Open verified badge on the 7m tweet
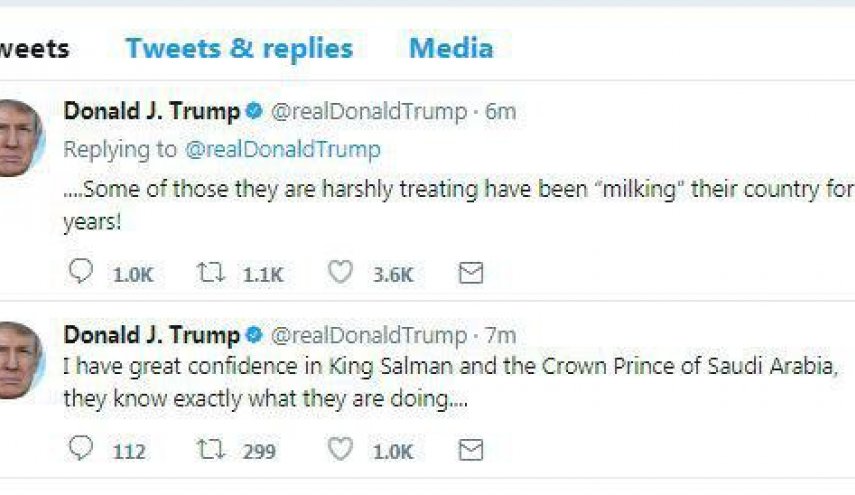The image size is (855, 495). click(x=254, y=334)
